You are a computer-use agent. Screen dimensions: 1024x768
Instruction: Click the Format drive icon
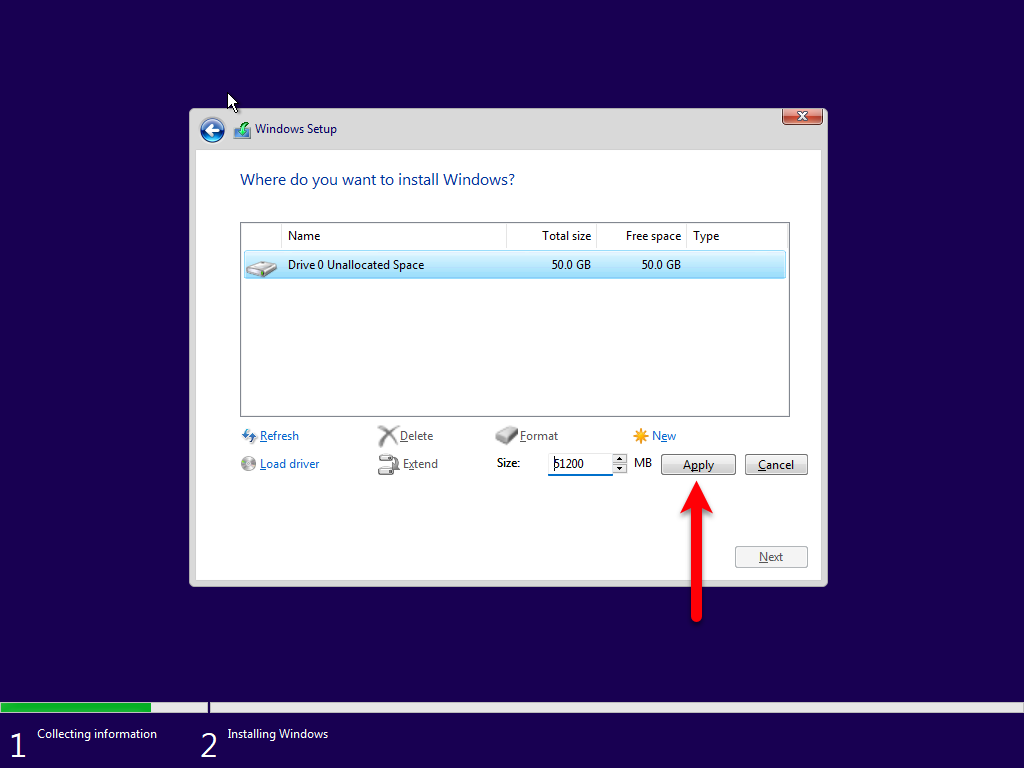pyautogui.click(x=506, y=435)
